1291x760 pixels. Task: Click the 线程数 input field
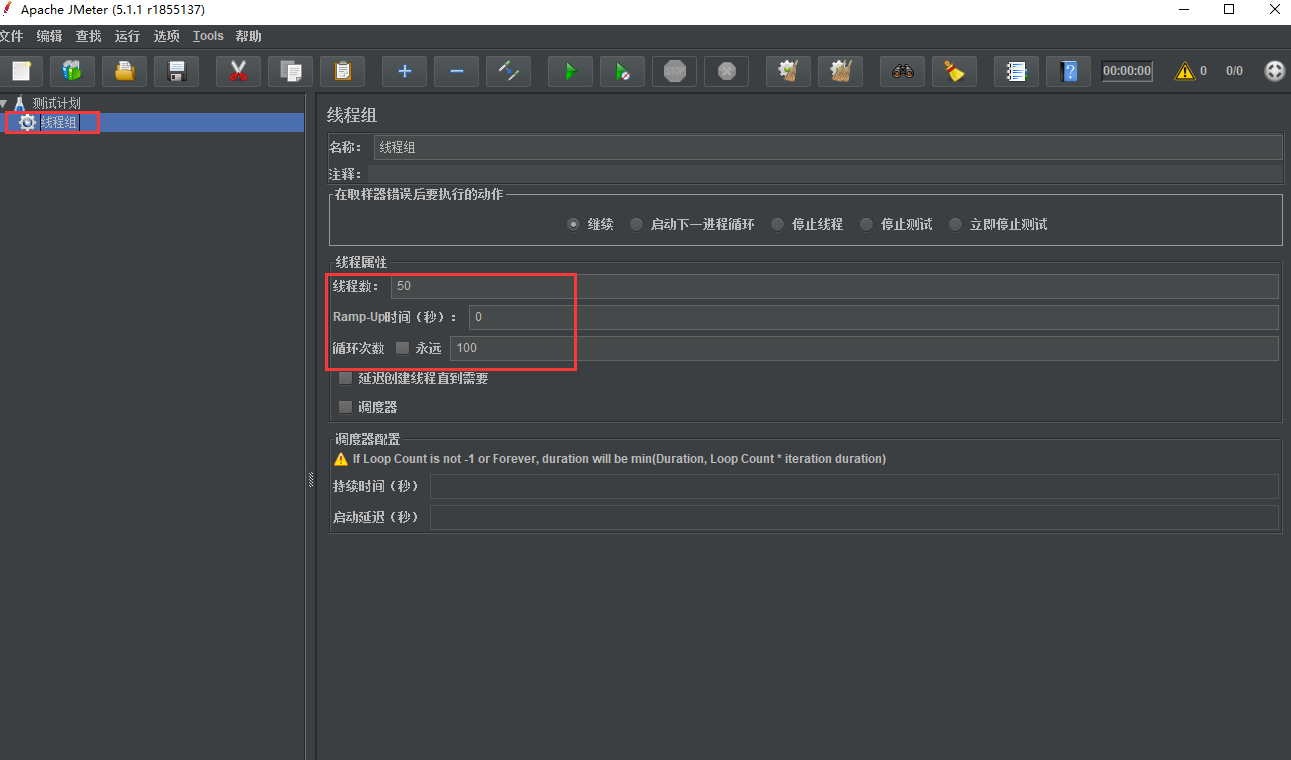(833, 286)
